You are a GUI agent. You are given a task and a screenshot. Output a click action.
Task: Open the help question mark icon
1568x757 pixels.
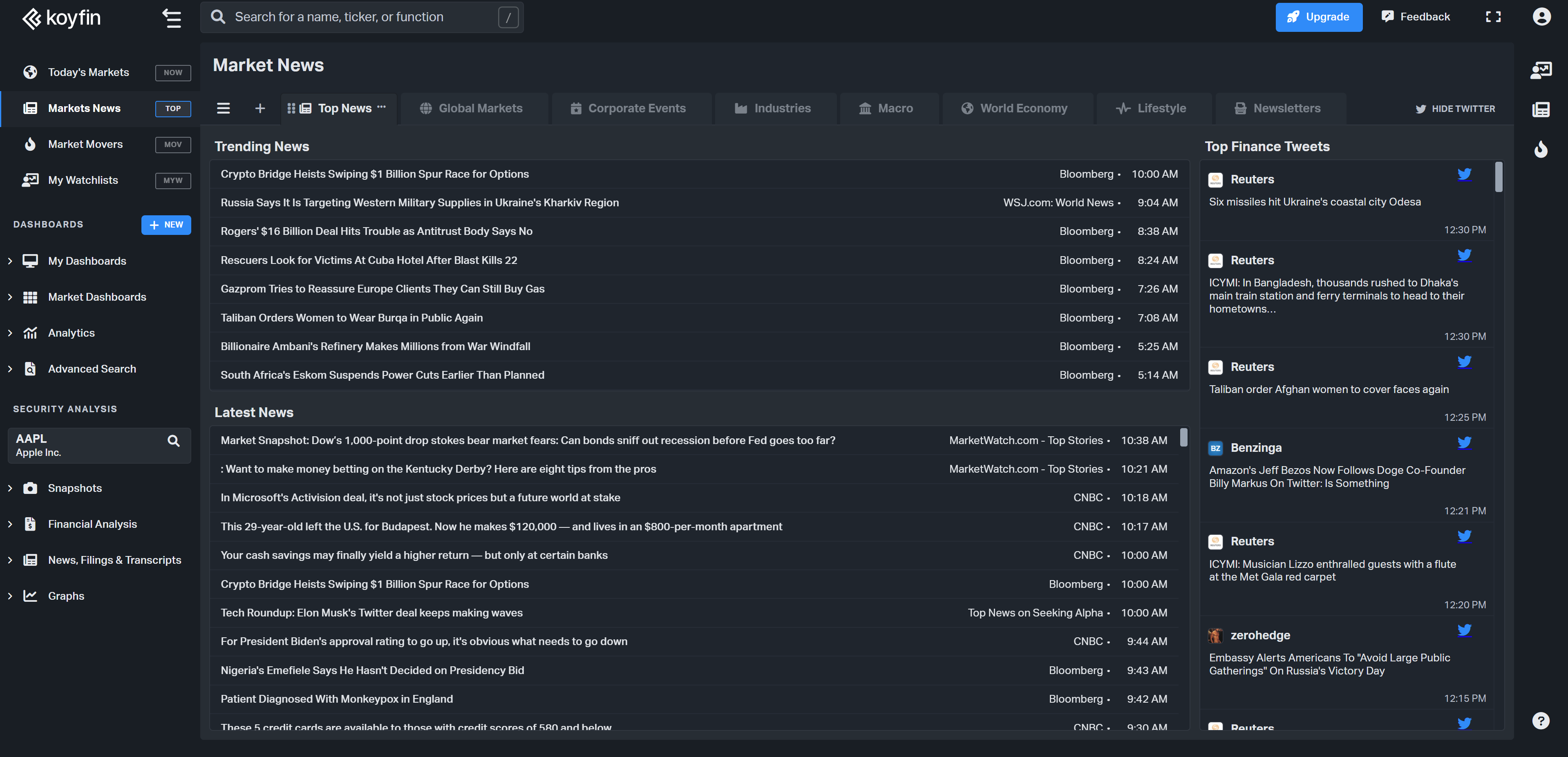[1541, 721]
